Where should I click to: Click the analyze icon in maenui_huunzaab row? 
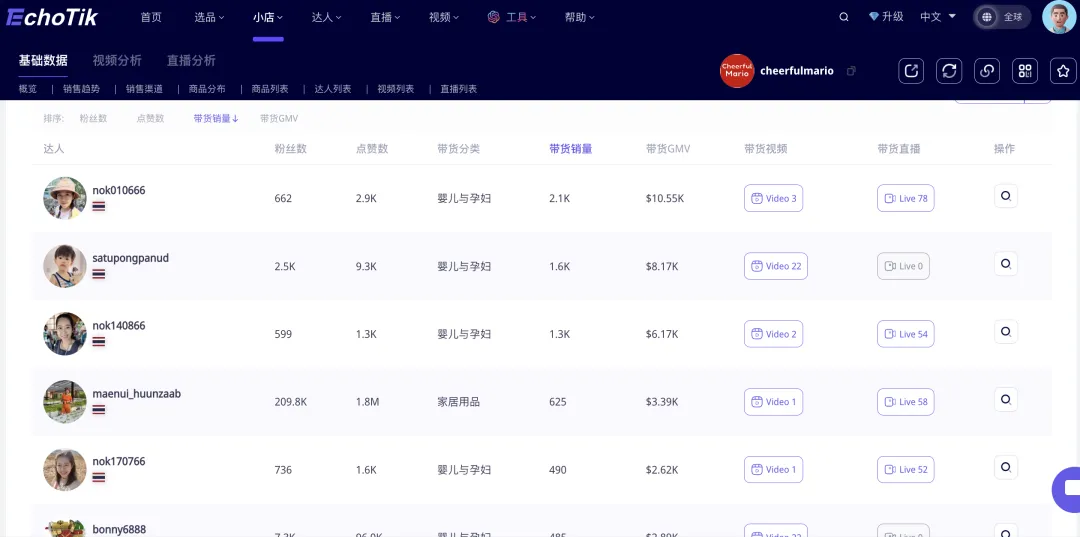1005,400
